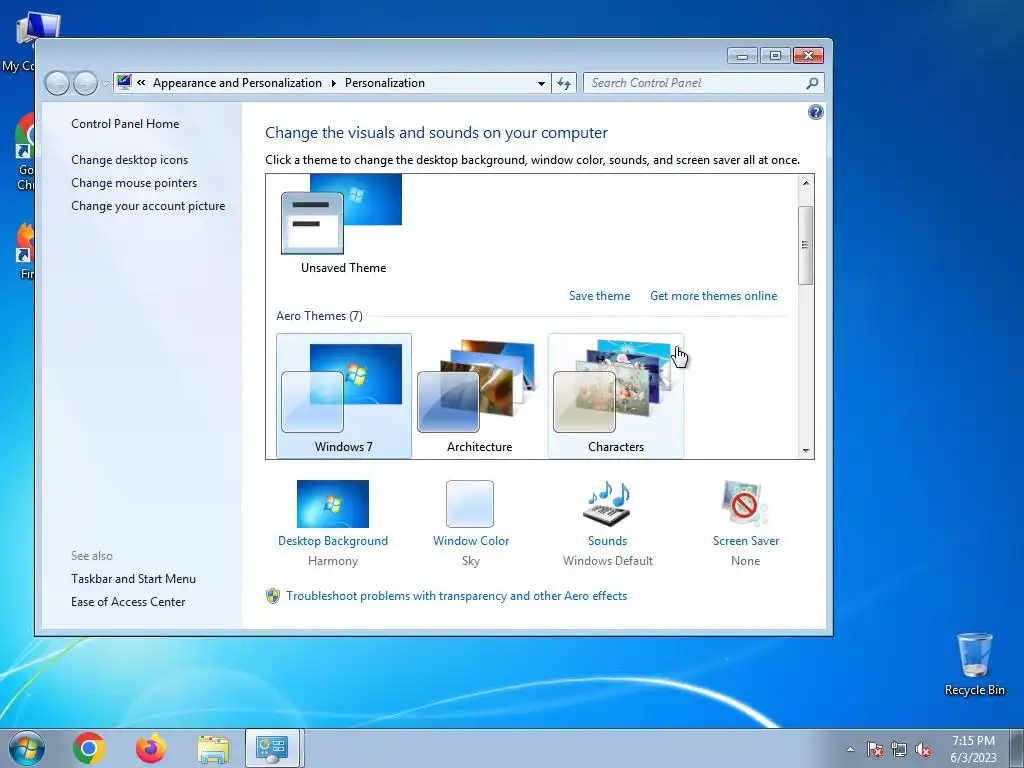This screenshot has width=1024, height=768.
Task: Open Taskbar and Start Menu link
Action: [133, 579]
